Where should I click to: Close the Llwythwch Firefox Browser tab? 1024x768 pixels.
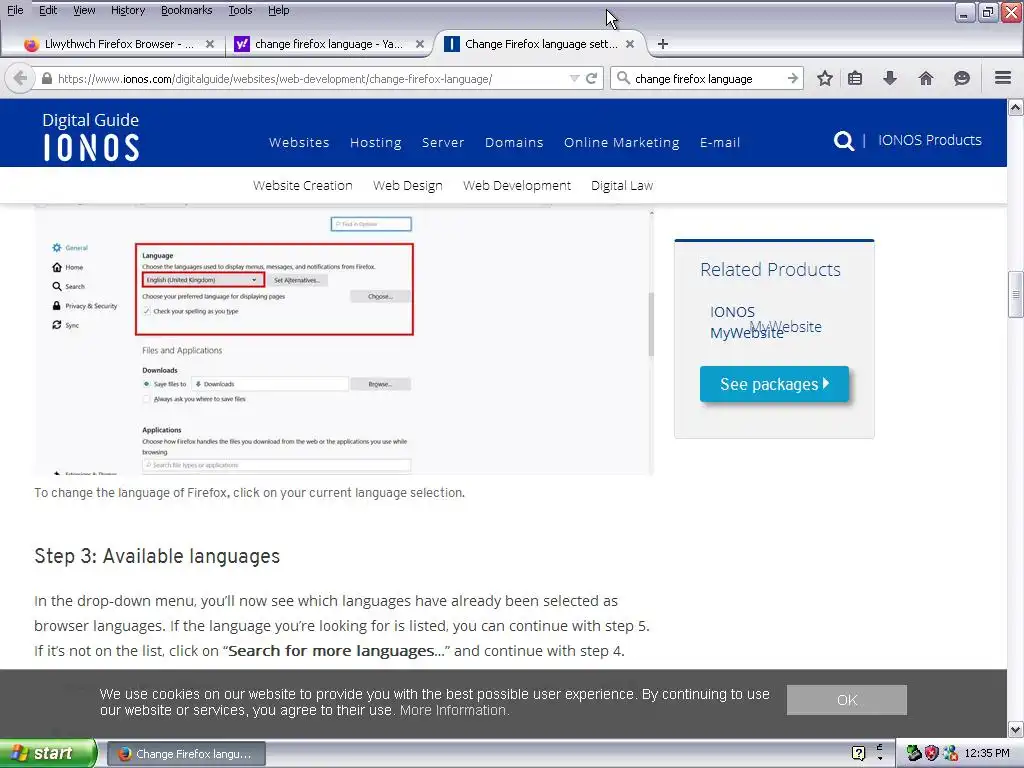click(210, 44)
